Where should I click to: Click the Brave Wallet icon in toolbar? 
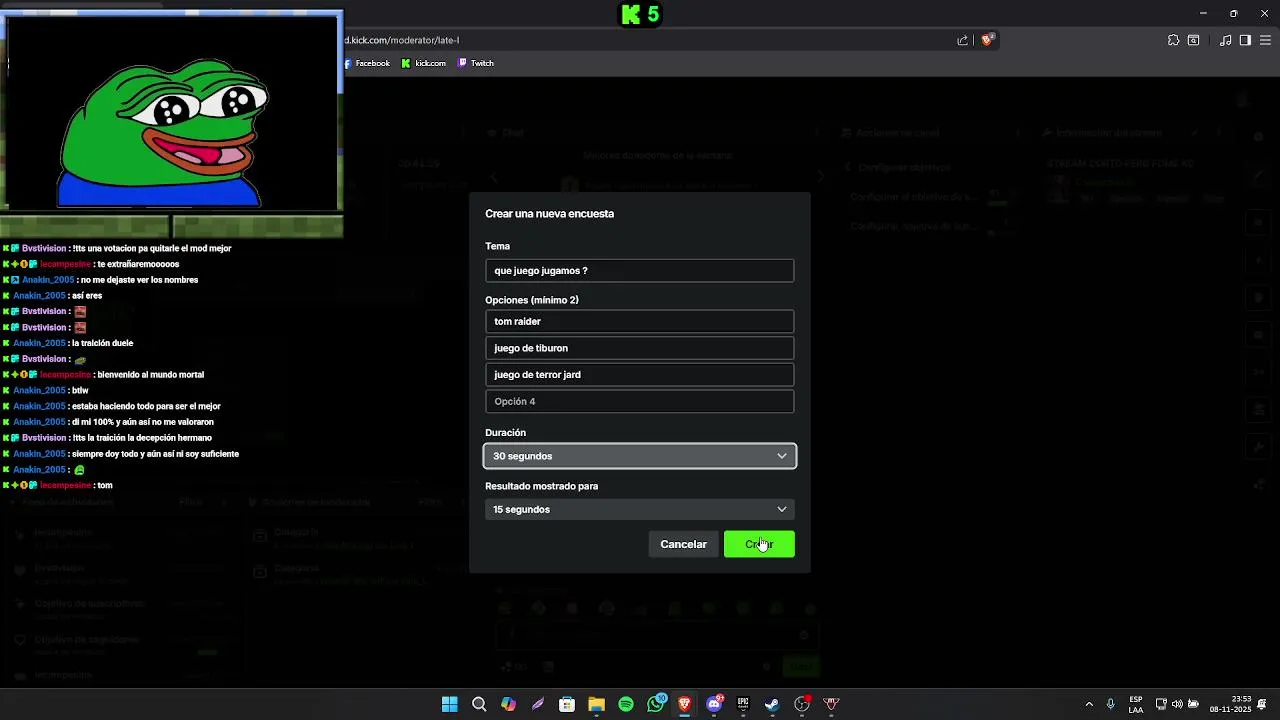point(1194,40)
